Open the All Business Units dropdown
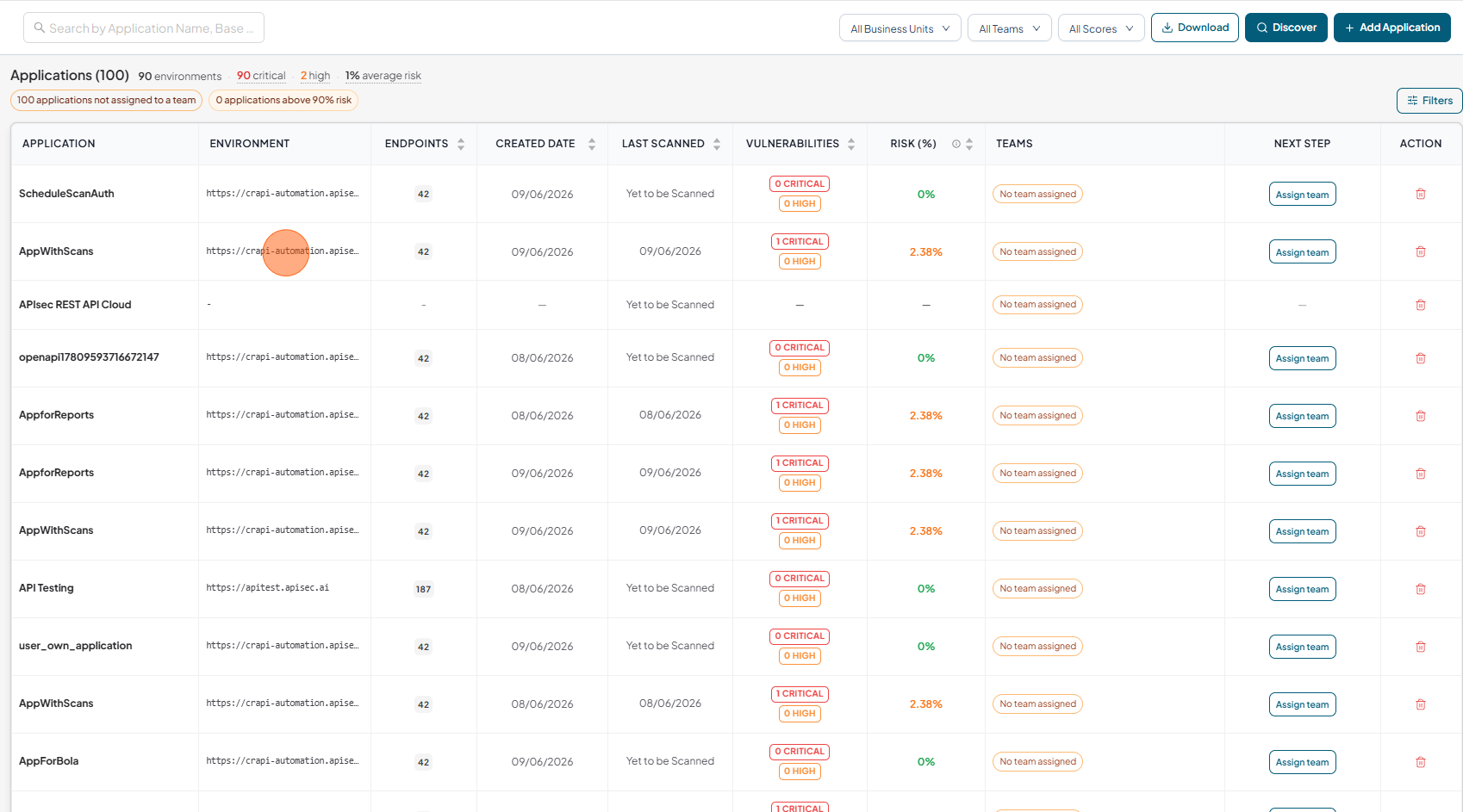The image size is (1463, 812). coord(900,28)
